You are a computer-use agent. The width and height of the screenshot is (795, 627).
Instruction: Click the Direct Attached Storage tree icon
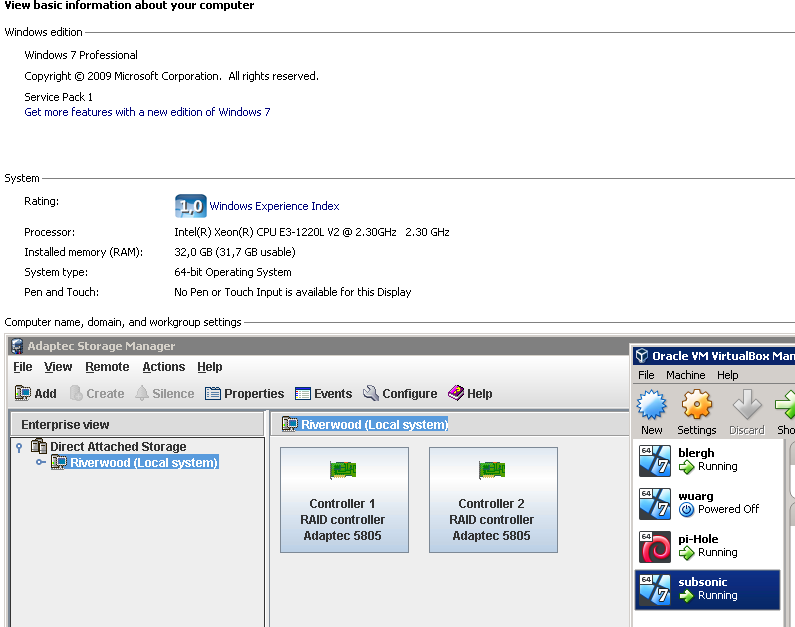[39, 447]
